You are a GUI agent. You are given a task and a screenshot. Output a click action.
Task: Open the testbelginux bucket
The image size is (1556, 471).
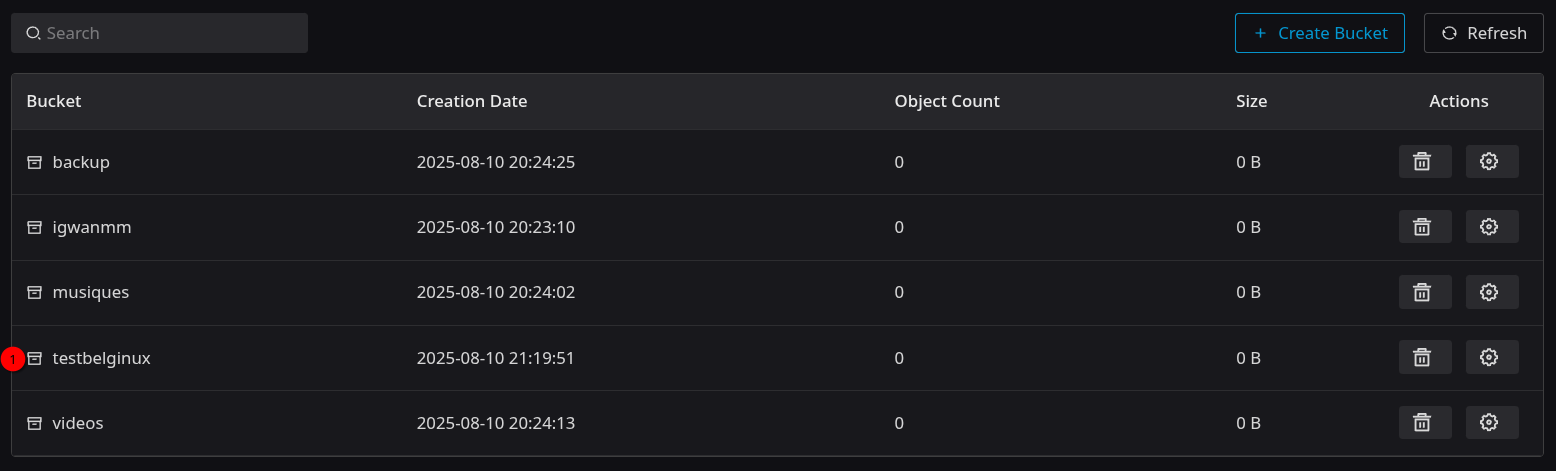point(101,357)
